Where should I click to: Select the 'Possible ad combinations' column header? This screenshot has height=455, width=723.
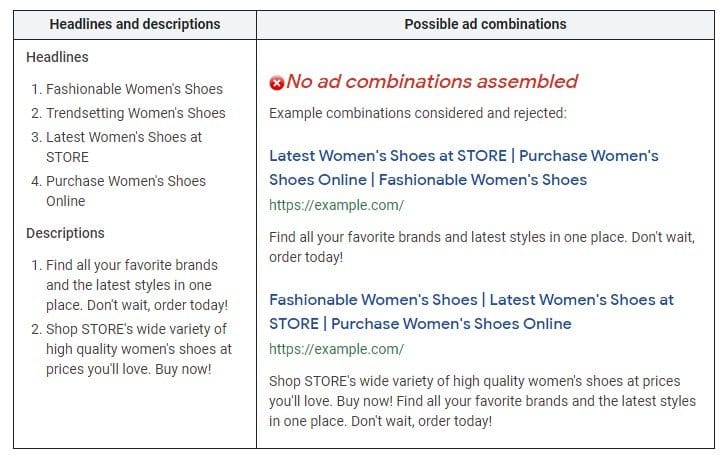coord(485,24)
